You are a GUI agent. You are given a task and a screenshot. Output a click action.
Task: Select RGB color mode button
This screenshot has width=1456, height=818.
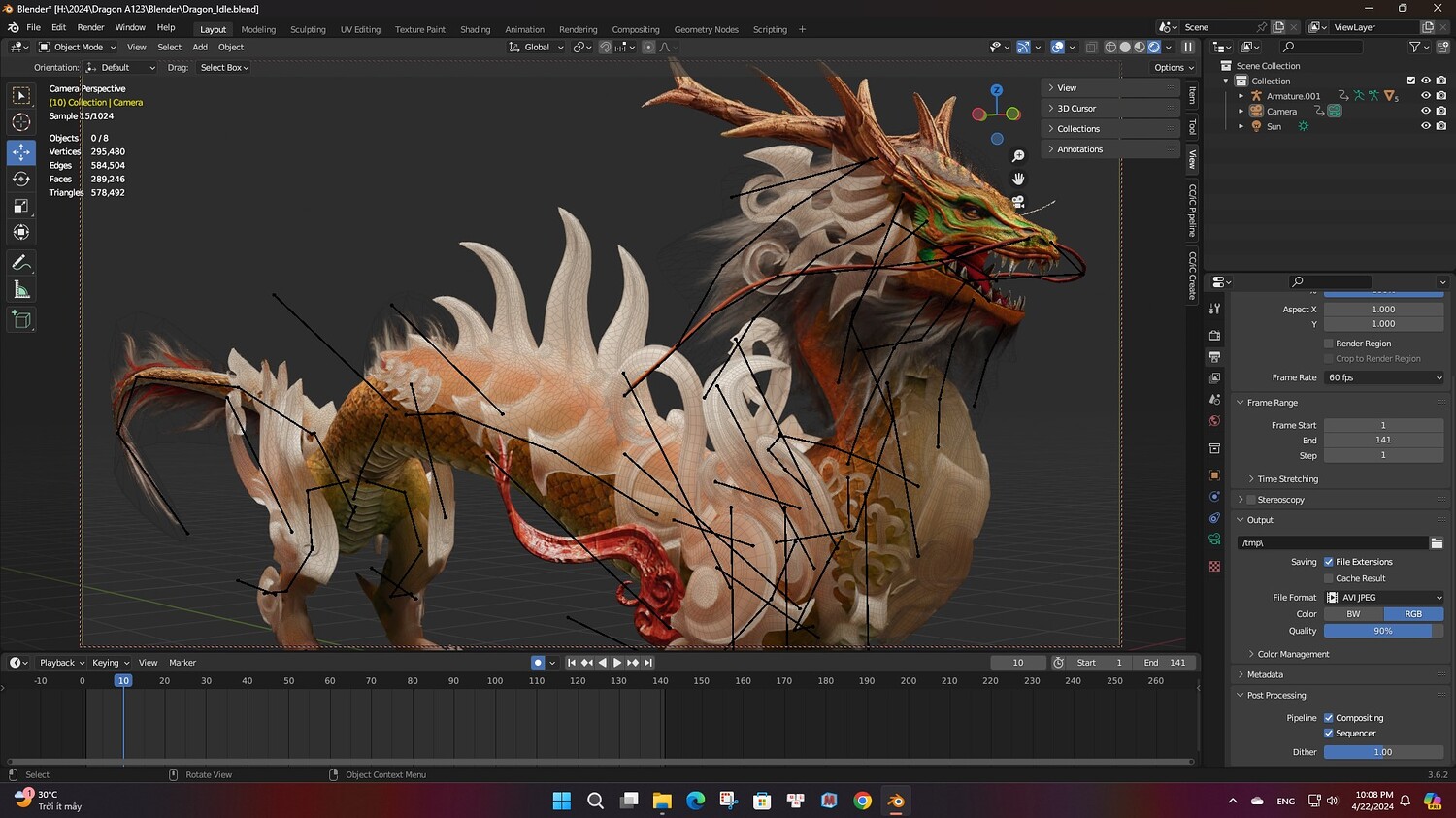[1413, 614]
